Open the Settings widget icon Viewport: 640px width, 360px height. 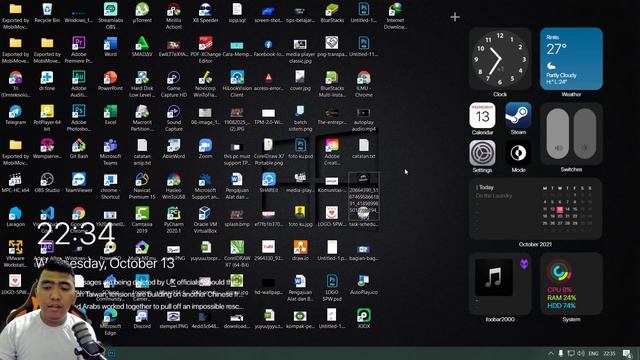pos(482,153)
